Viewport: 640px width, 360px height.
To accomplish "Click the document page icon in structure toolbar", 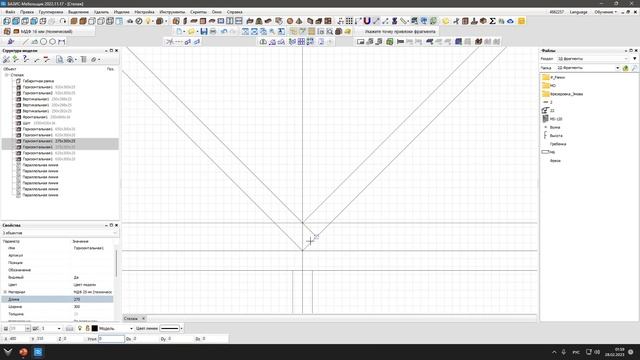I will click(60, 60).
